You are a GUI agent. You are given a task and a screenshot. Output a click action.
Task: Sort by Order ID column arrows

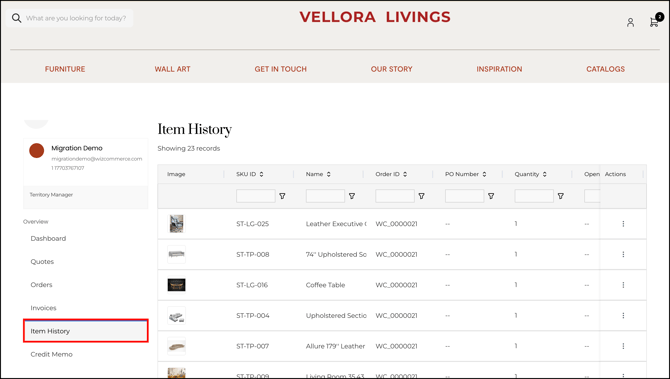pos(405,174)
